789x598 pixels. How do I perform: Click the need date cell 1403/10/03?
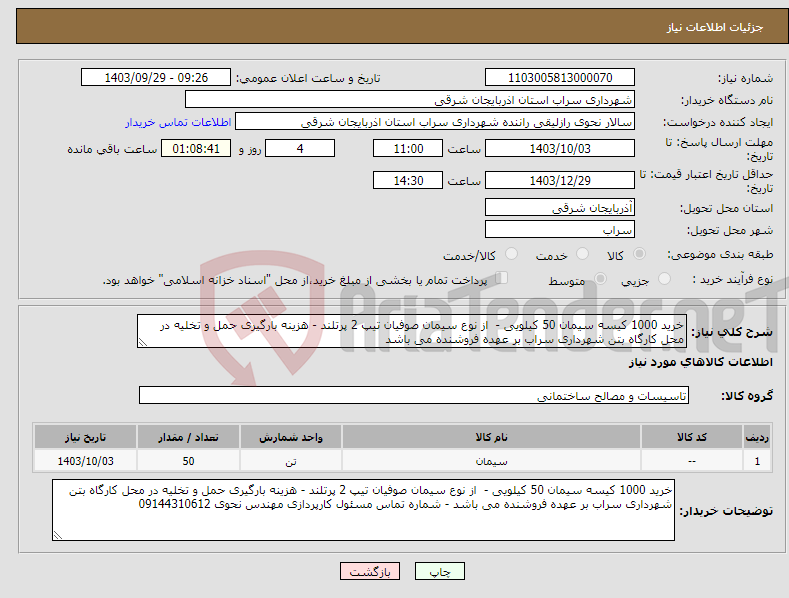click(x=85, y=461)
